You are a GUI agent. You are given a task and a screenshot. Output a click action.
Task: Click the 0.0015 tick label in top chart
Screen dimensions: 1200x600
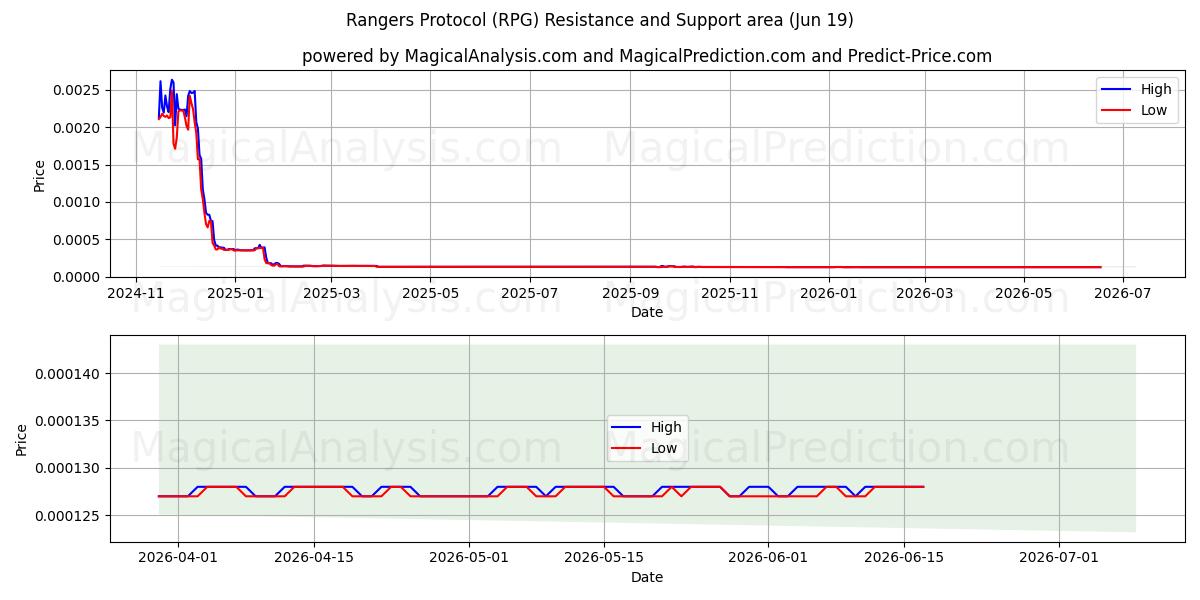(x=78, y=165)
